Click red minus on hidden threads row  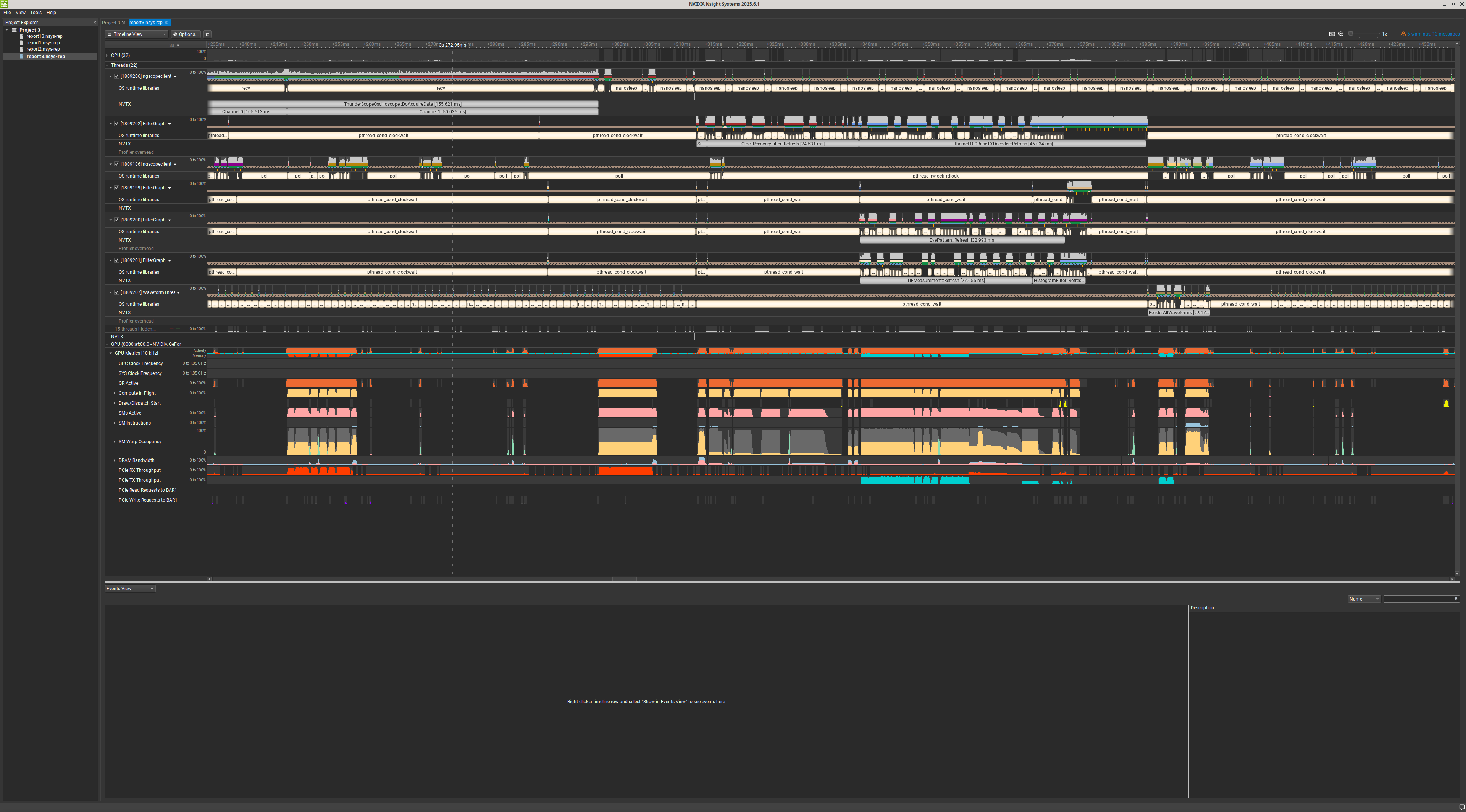[x=171, y=329]
